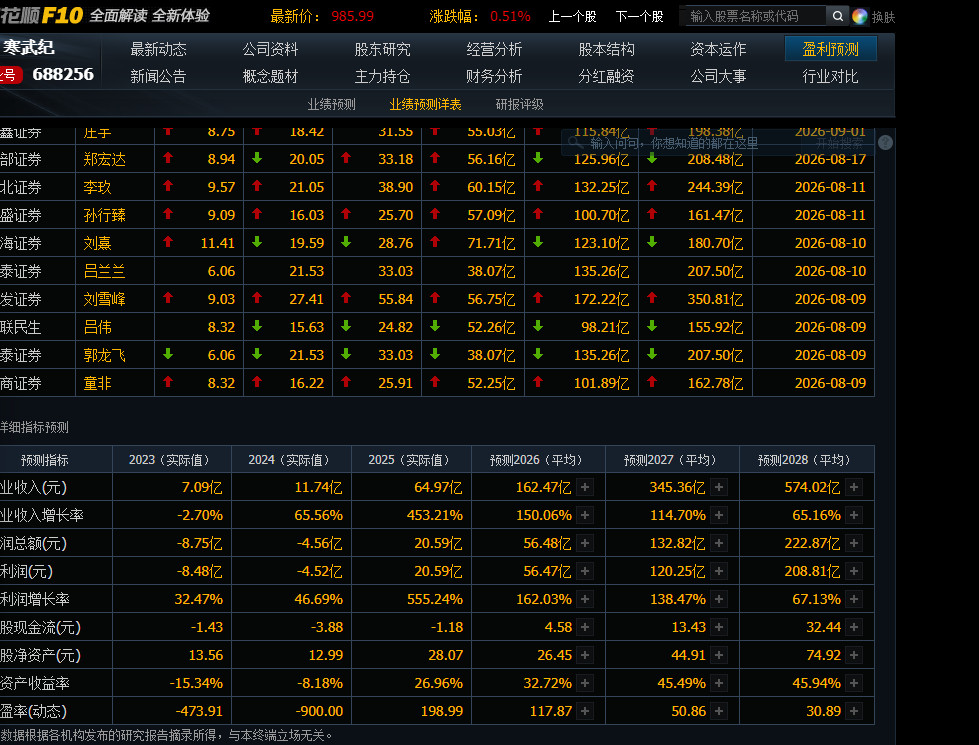Screen dimensions: 979x745
Task: Expand the 150.06% growth rate breakdown
Action: pos(585,515)
